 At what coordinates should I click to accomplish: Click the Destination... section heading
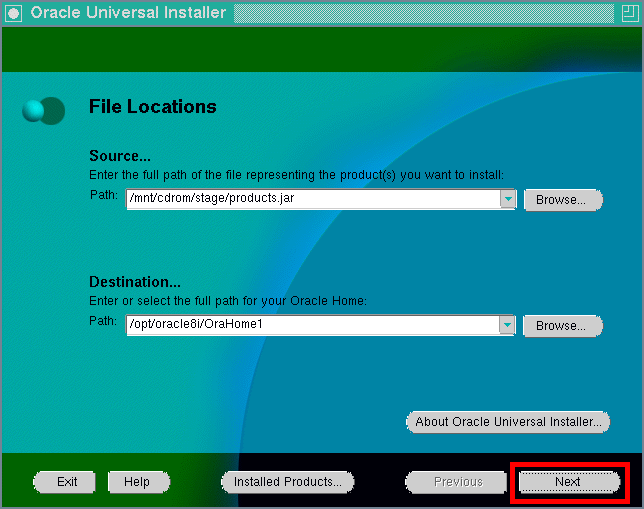pyautogui.click(x=136, y=282)
